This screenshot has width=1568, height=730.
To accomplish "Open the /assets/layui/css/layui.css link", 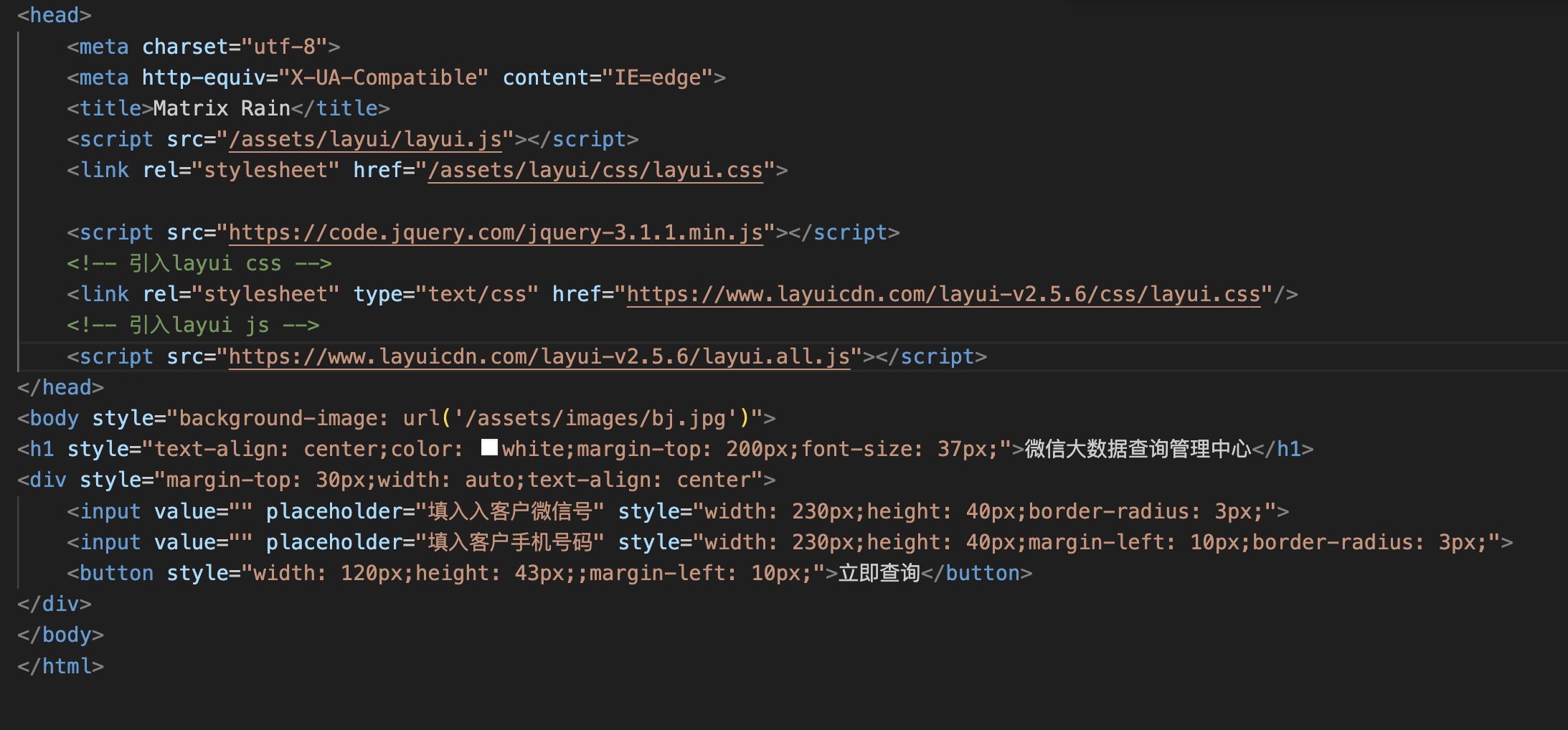I will pyautogui.click(x=595, y=170).
